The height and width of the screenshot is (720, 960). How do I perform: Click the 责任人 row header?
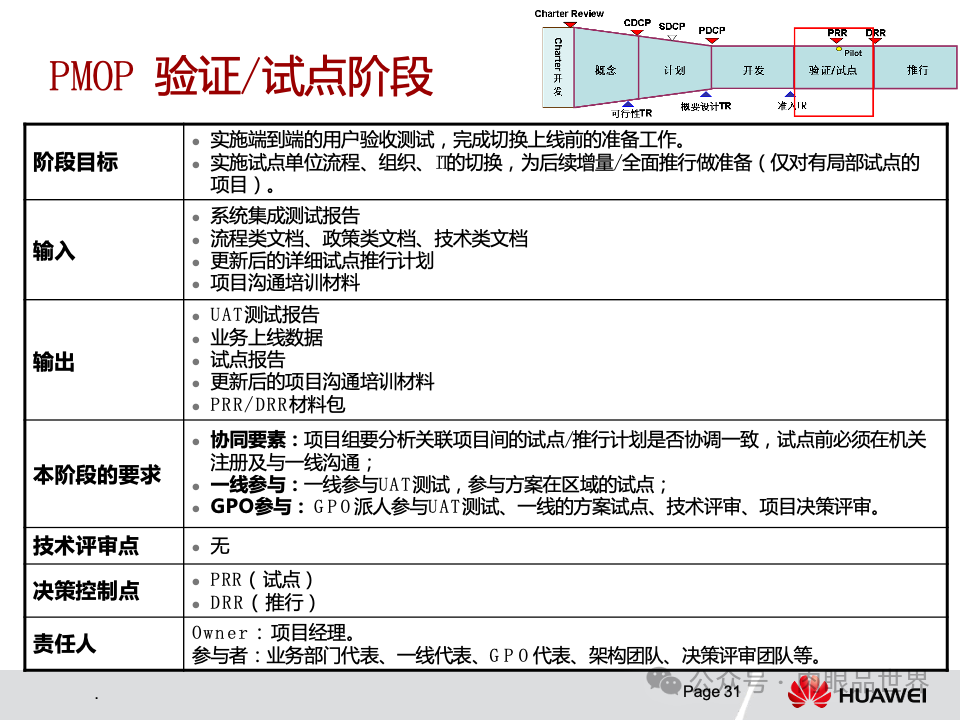pos(64,643)
